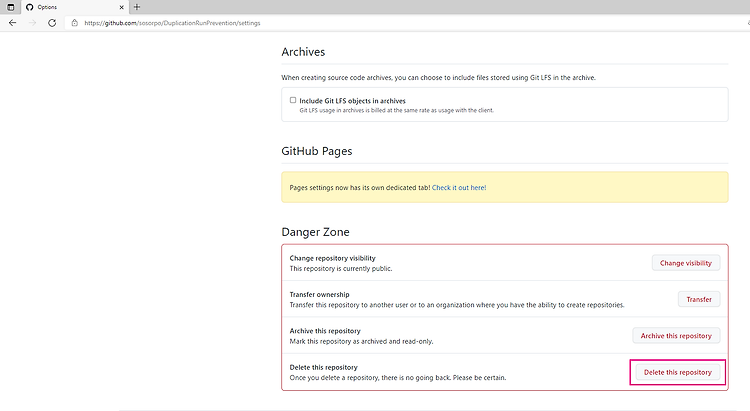Screen dimensions: 750x411
Task: Click the GitHub settings URL in the address bar
Action: 172,23
